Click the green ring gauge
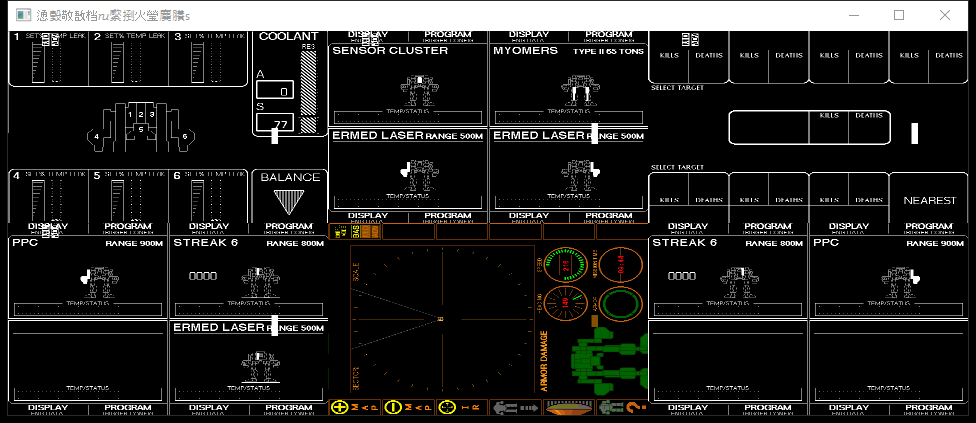 point(621,304)
